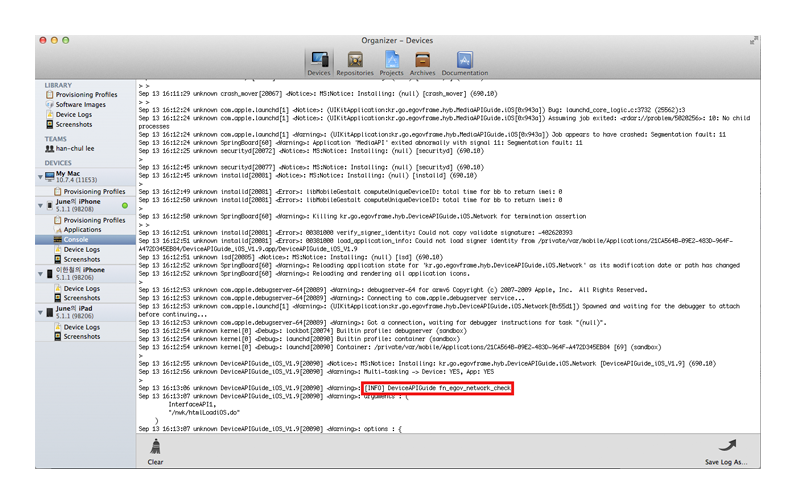Open Applications under June's iPhone
This screenshot has width=800, height=500.
tap(82, 230)
